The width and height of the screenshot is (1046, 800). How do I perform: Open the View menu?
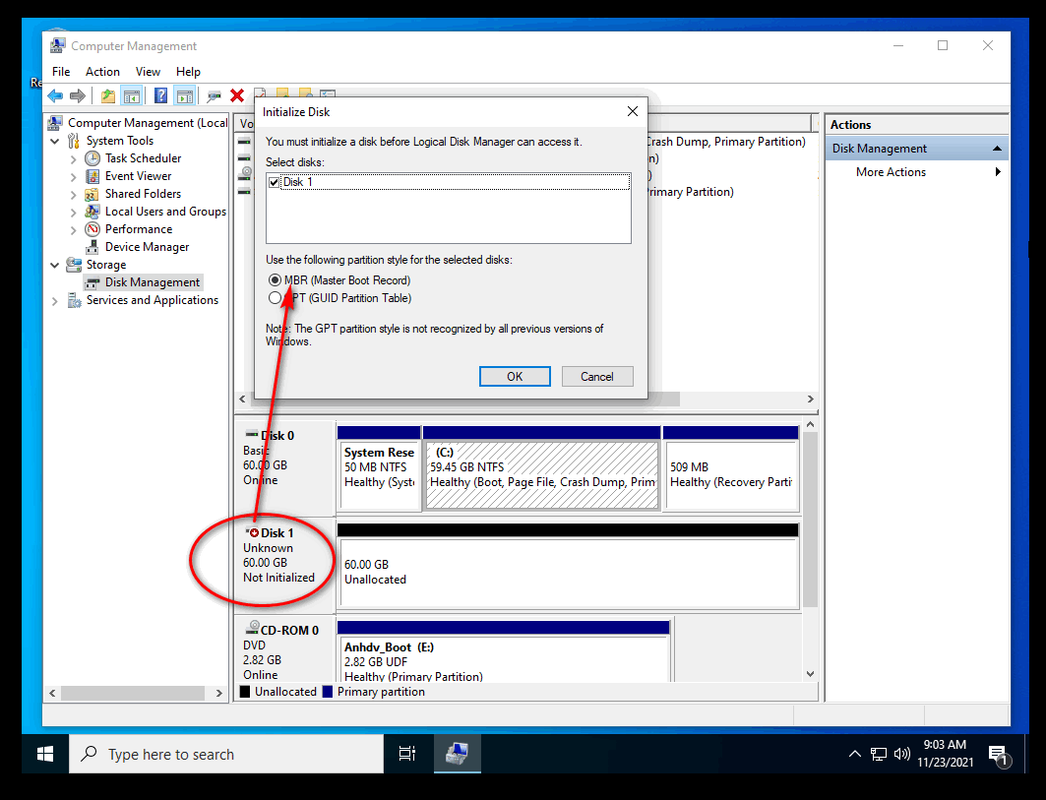pos(147,71)
